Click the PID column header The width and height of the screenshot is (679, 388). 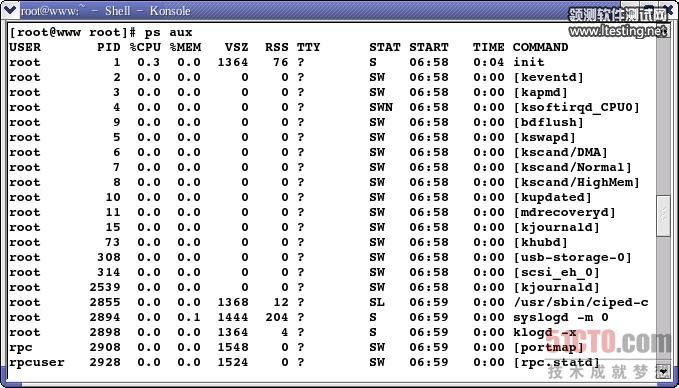pos(109,47)
